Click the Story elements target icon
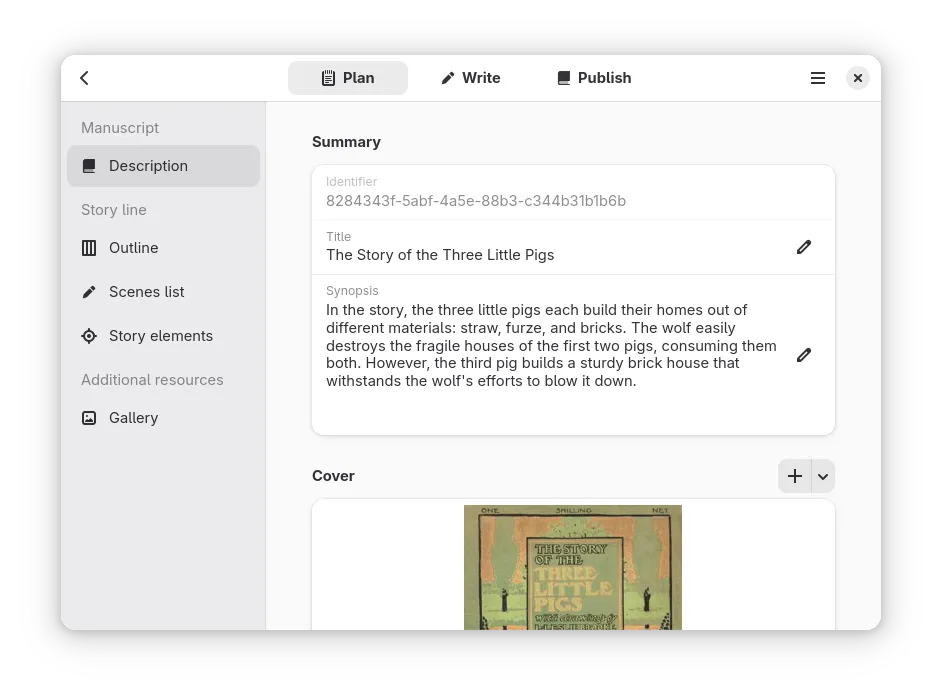The width and height of the screenshot is (942, 697). (x=89, y=336)
